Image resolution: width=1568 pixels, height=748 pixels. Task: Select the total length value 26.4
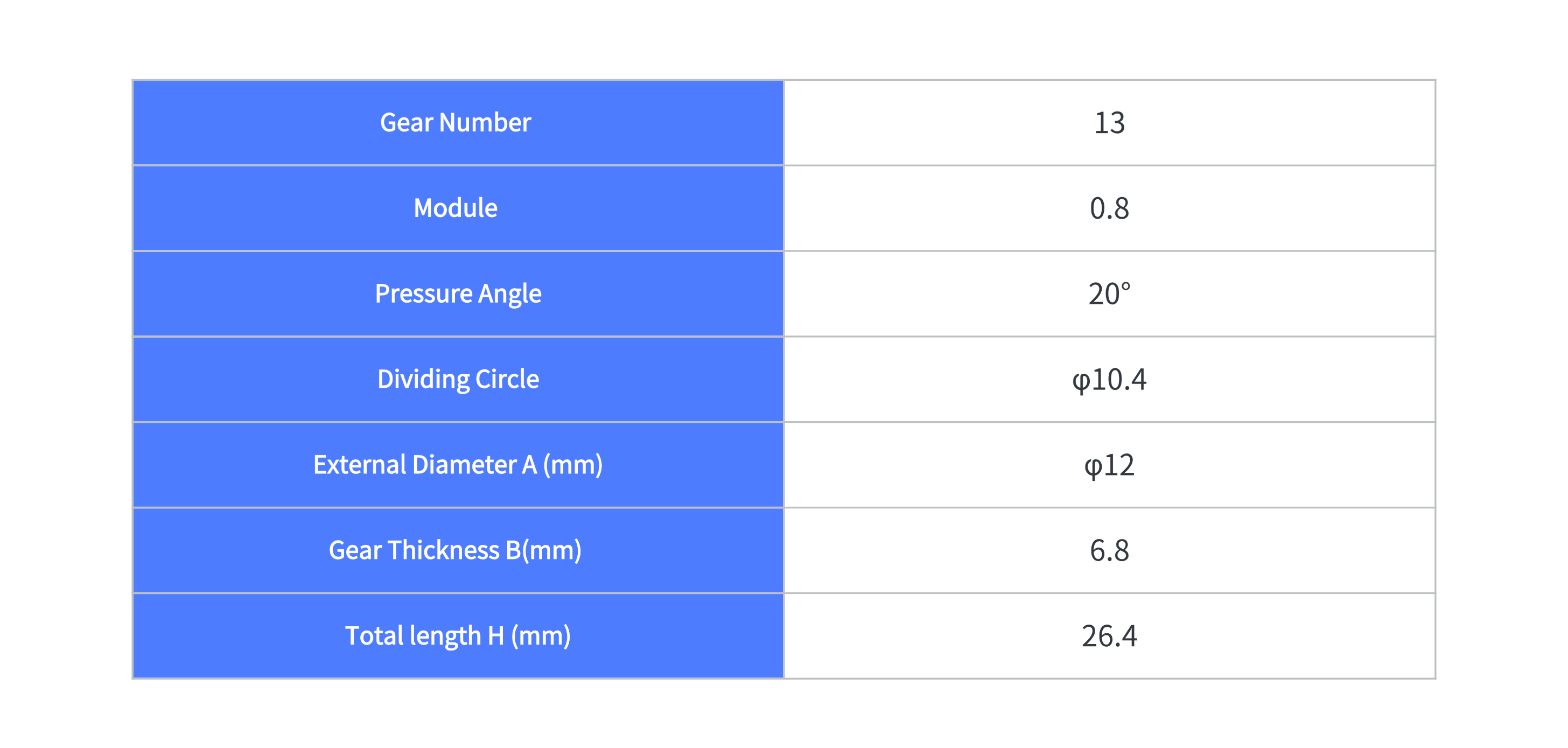click(x=1109, y=637)
